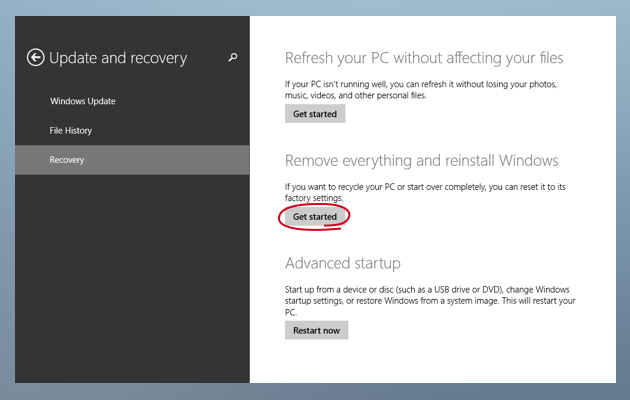Click the Refresh your PC without affecting heading
Viewport: 630px width, 400px height.
424,58
